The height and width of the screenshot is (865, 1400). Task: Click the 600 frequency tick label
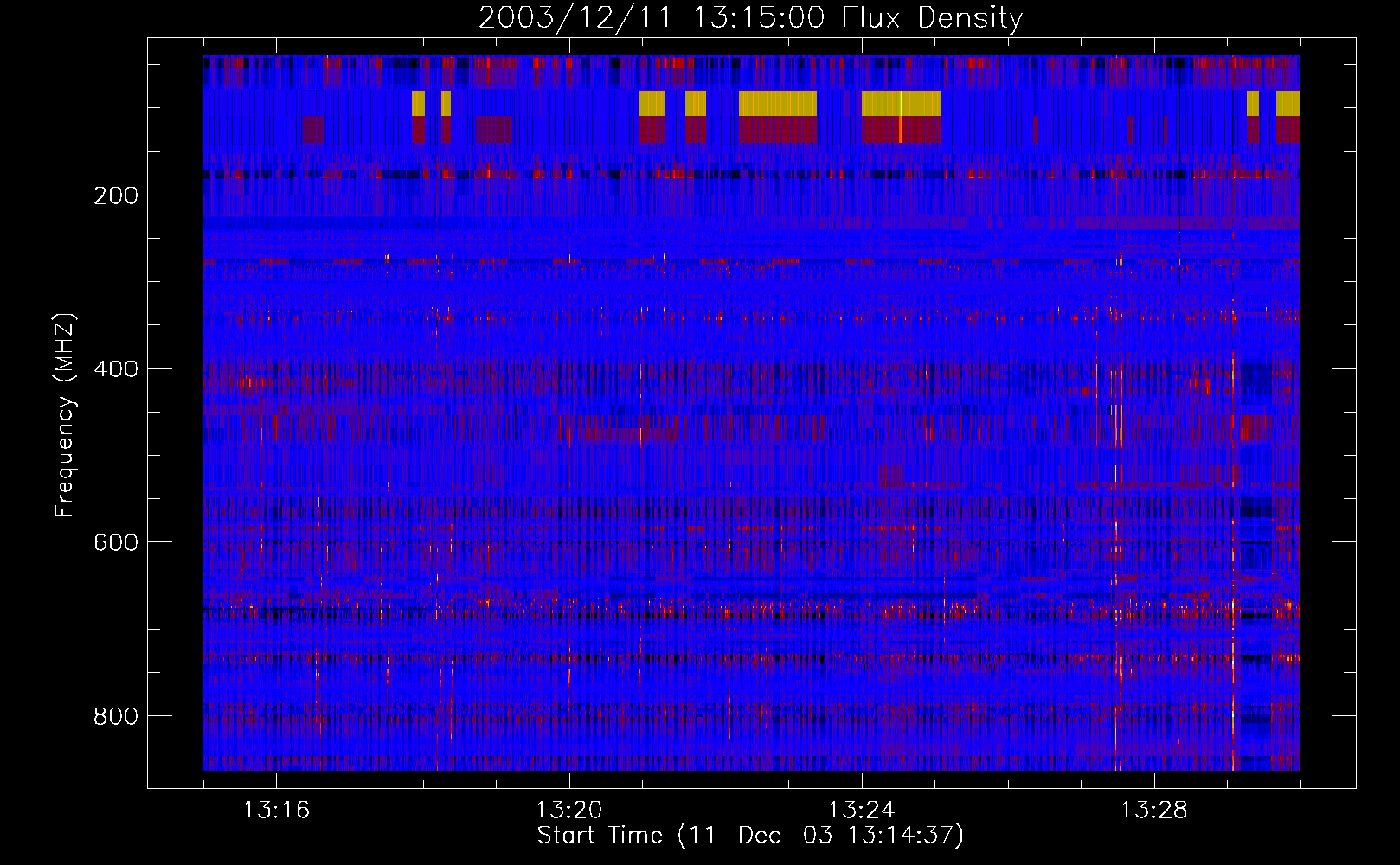(x=116, y=542)
